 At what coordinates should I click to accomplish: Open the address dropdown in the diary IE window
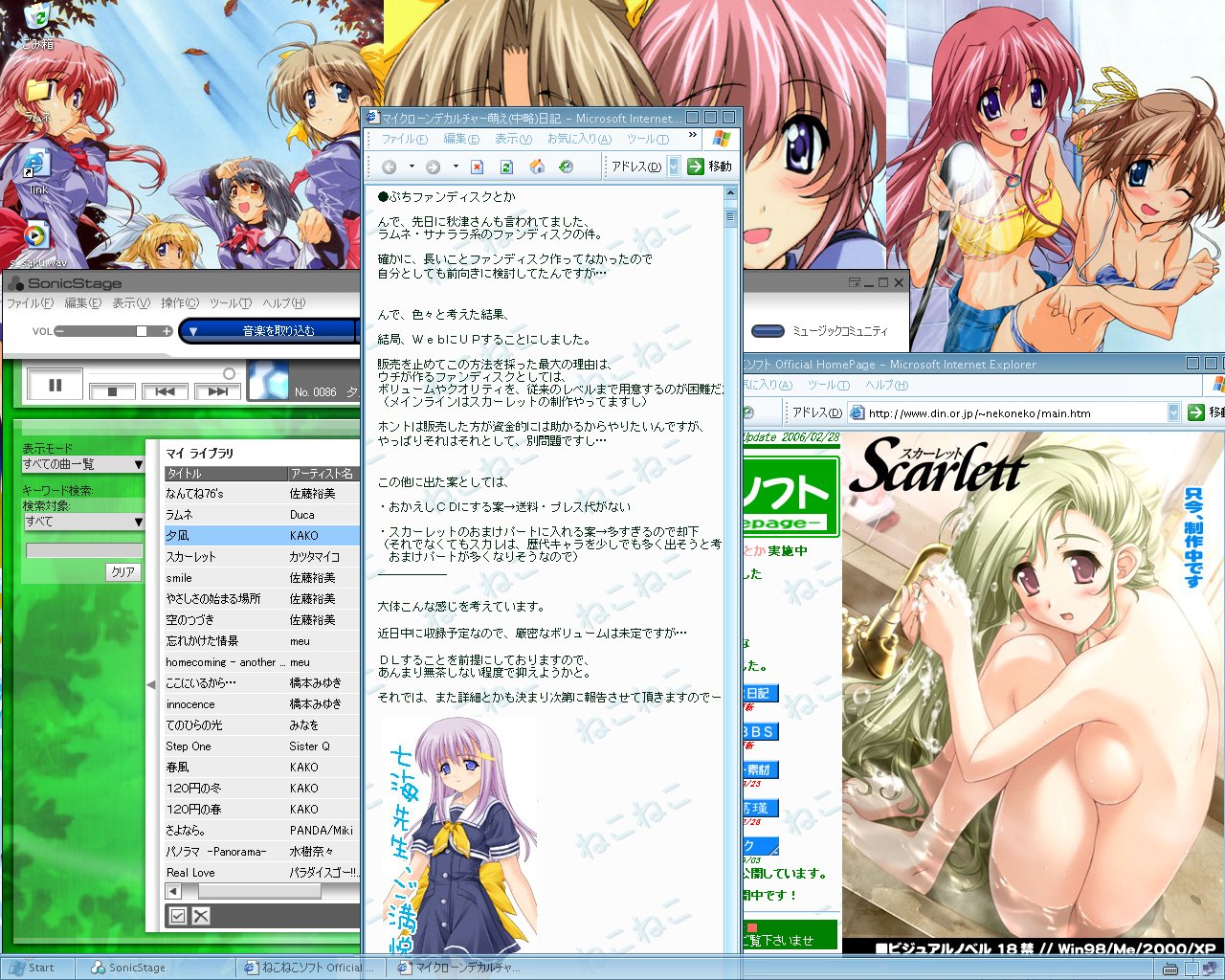[673, 167]
